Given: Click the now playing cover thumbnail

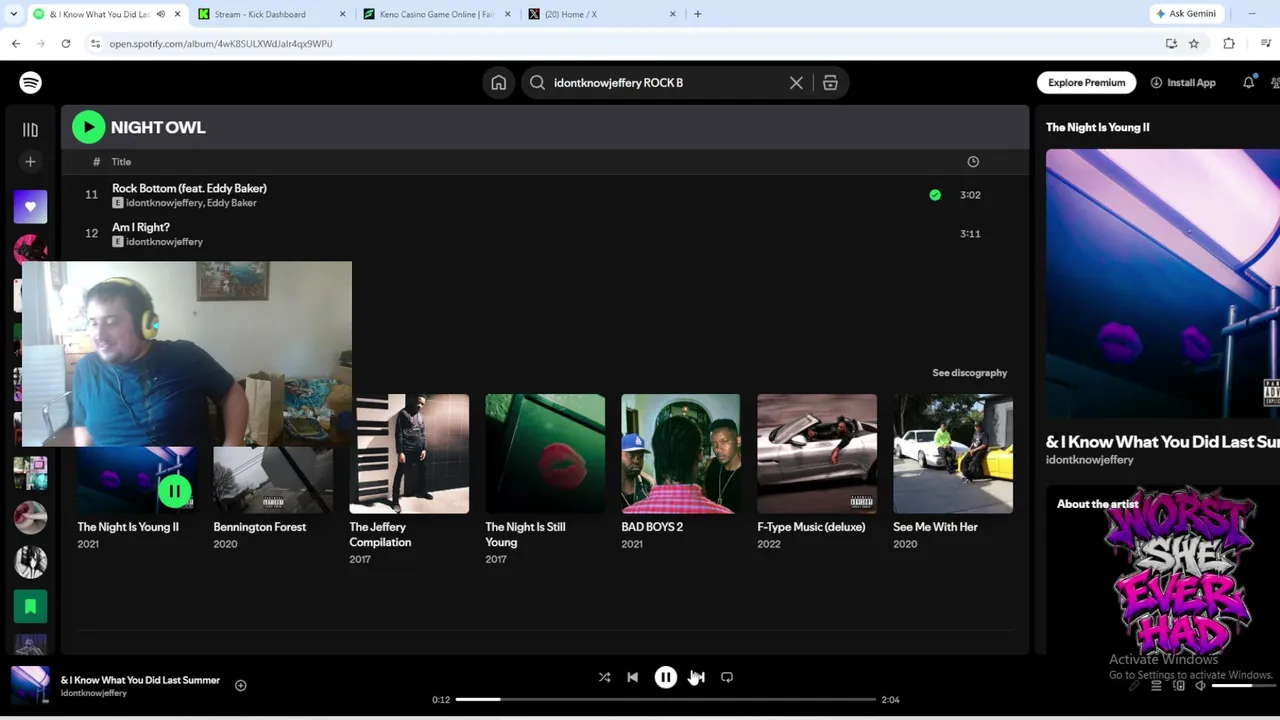Looking at the screenshot, I should pos(30,686).
